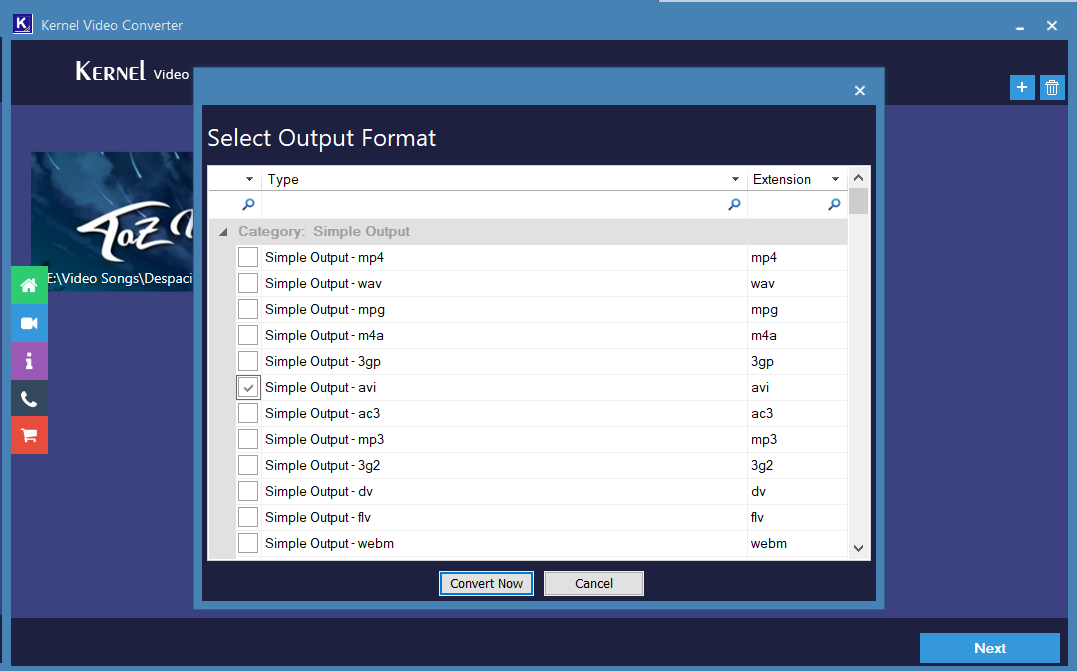Minimize the Kernel Video Converter window
Screen dimensions: 1077x671
[1020, 26]
